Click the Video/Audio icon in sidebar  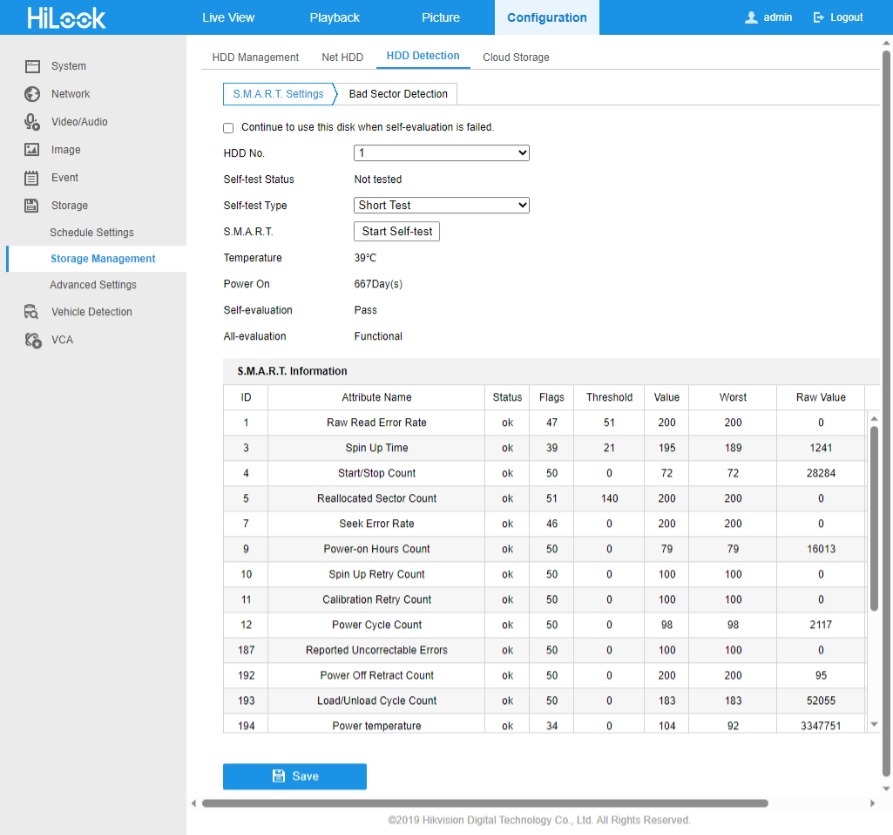32,122
